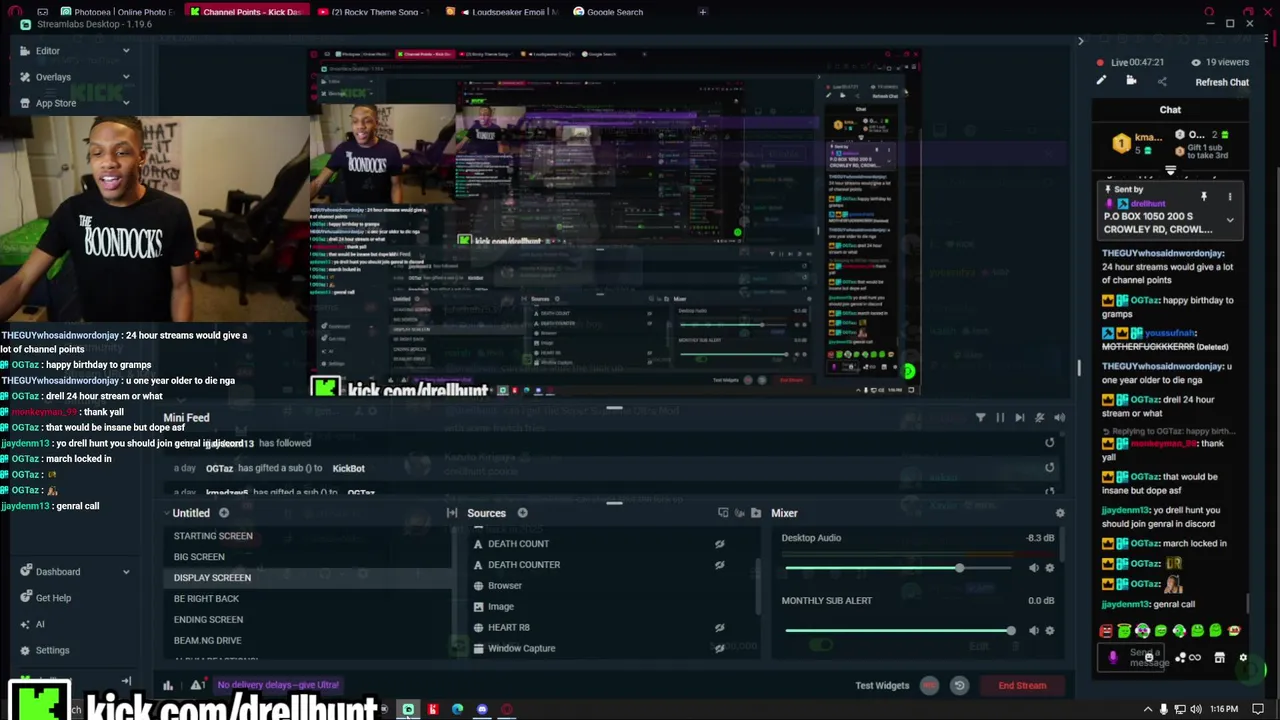Click the share icon in the chat header
This screenshot has height=720, width=1280.
[1162, 82]
